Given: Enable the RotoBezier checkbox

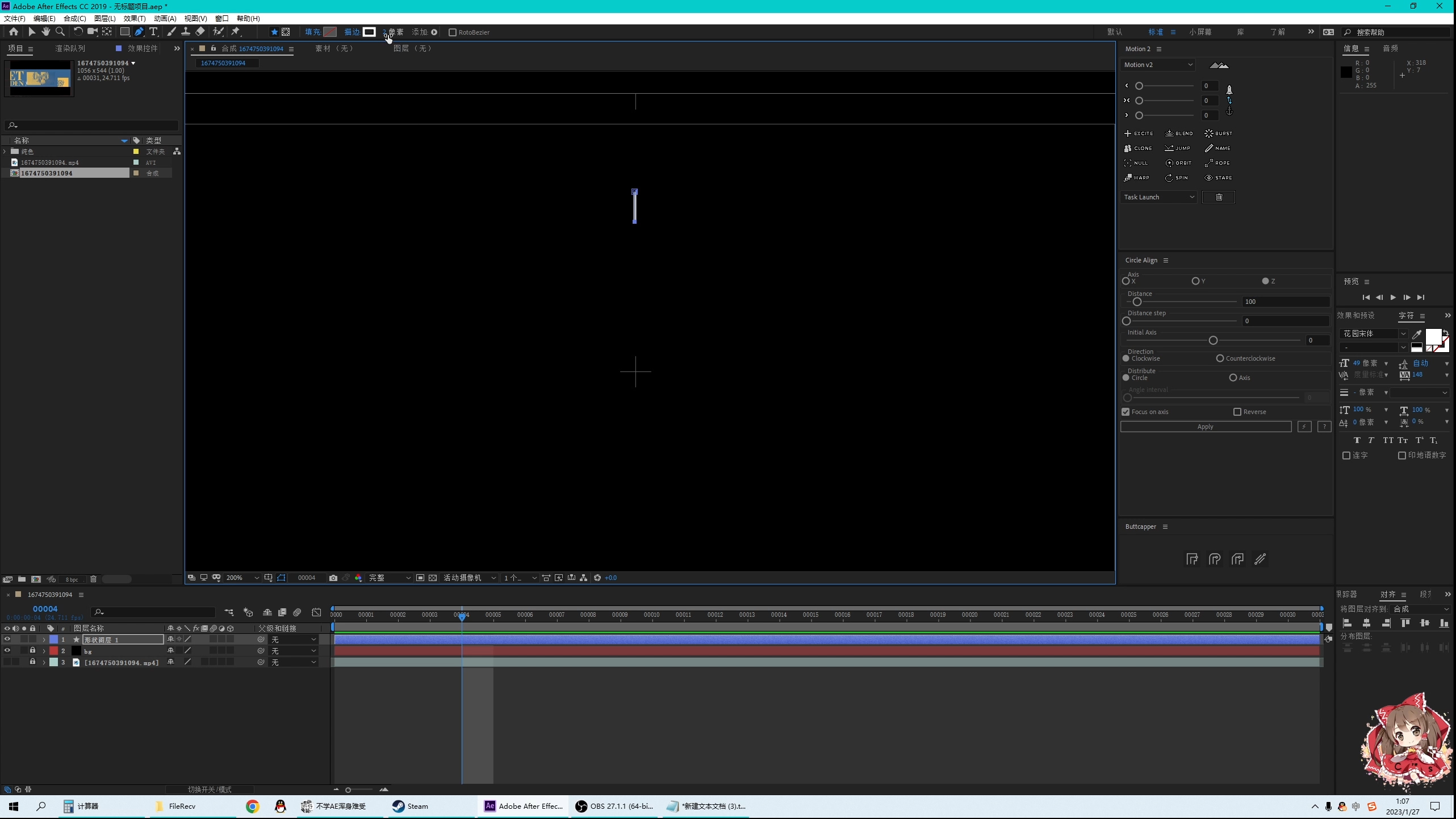Looking at the screenshot, I should pyautogui.click(x=453, y=32).
